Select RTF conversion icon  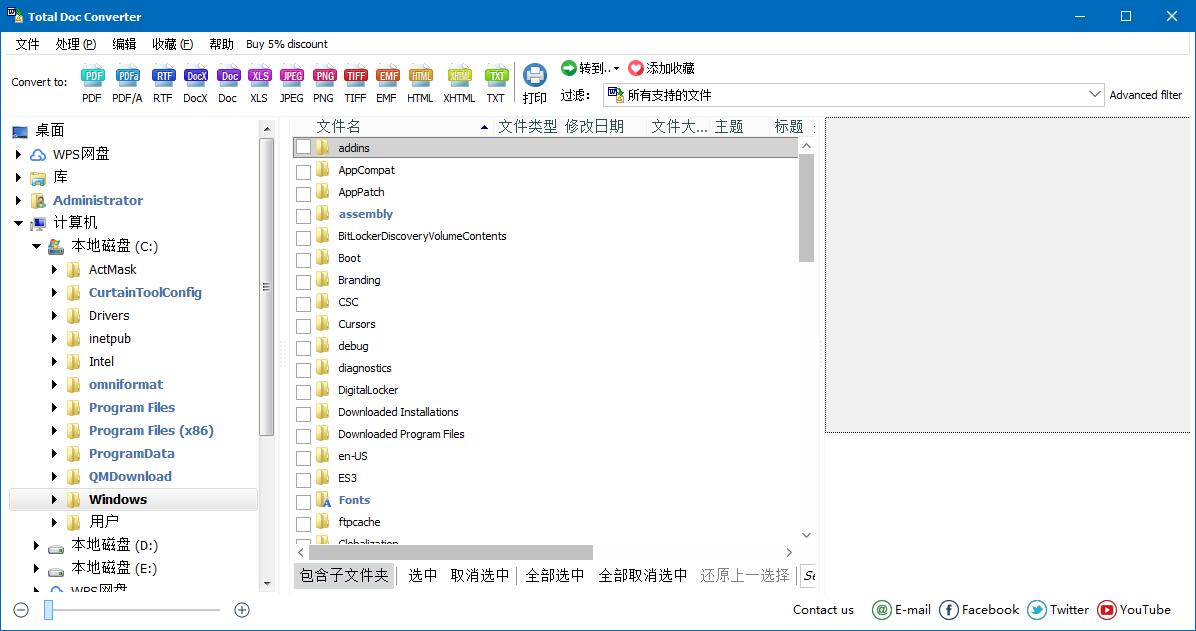pos(163,76)
